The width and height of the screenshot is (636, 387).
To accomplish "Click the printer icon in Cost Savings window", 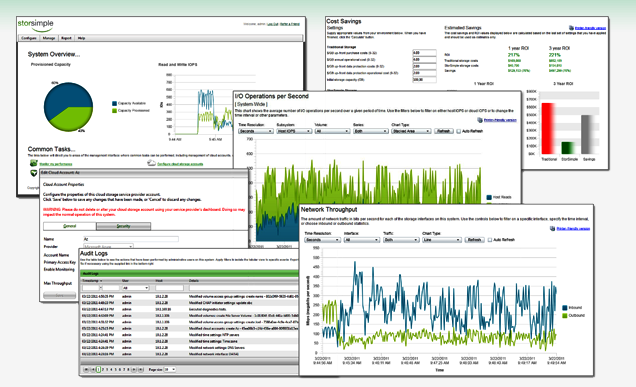I will (x=572, y=28).
